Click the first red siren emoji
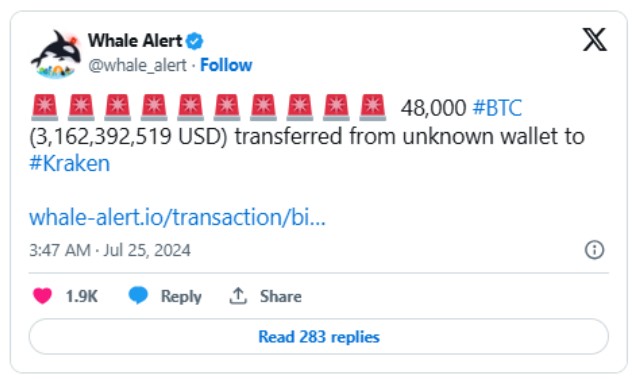 tap(45, 108)
